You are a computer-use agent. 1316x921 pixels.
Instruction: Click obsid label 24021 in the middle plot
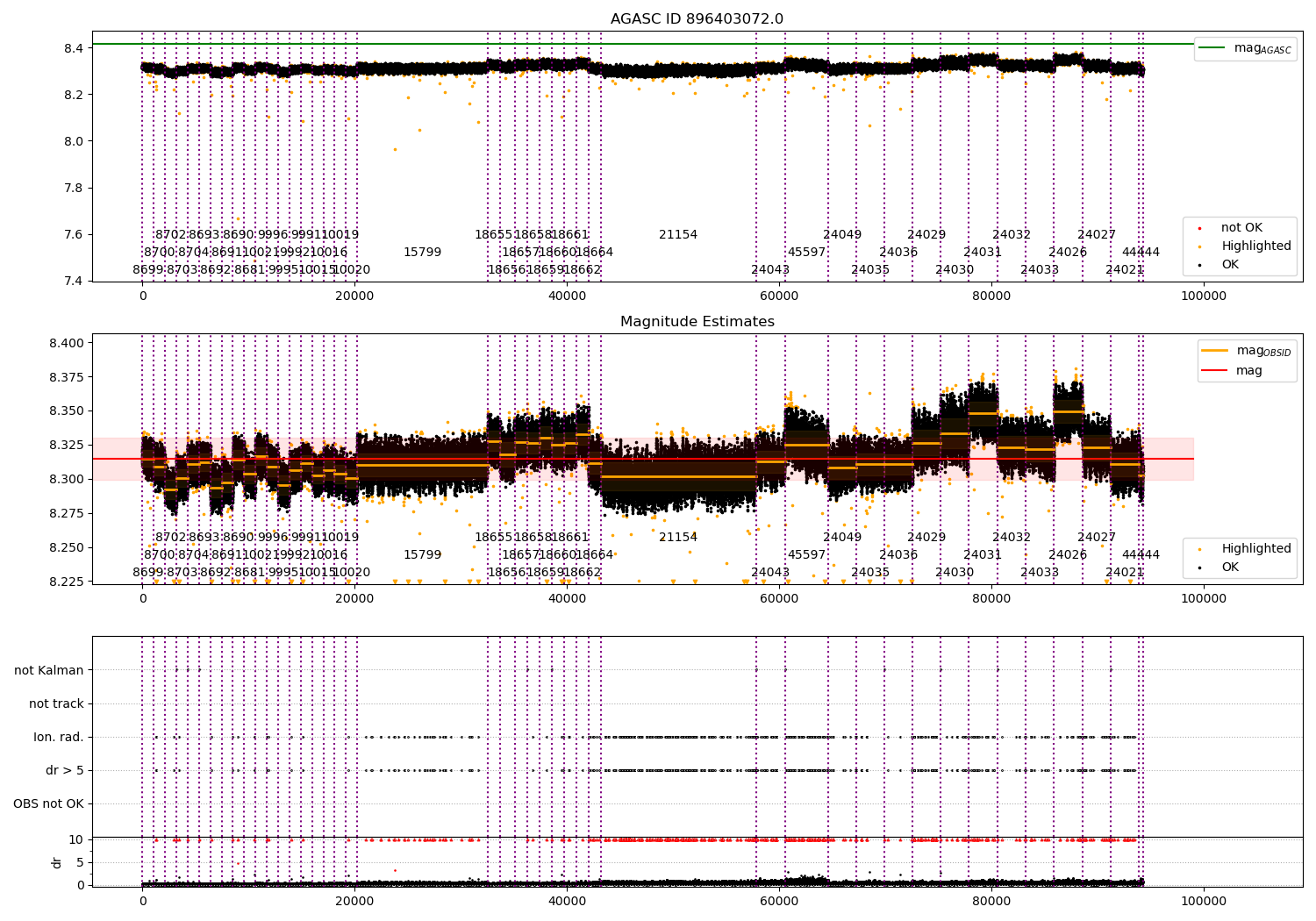point(1125,573)
